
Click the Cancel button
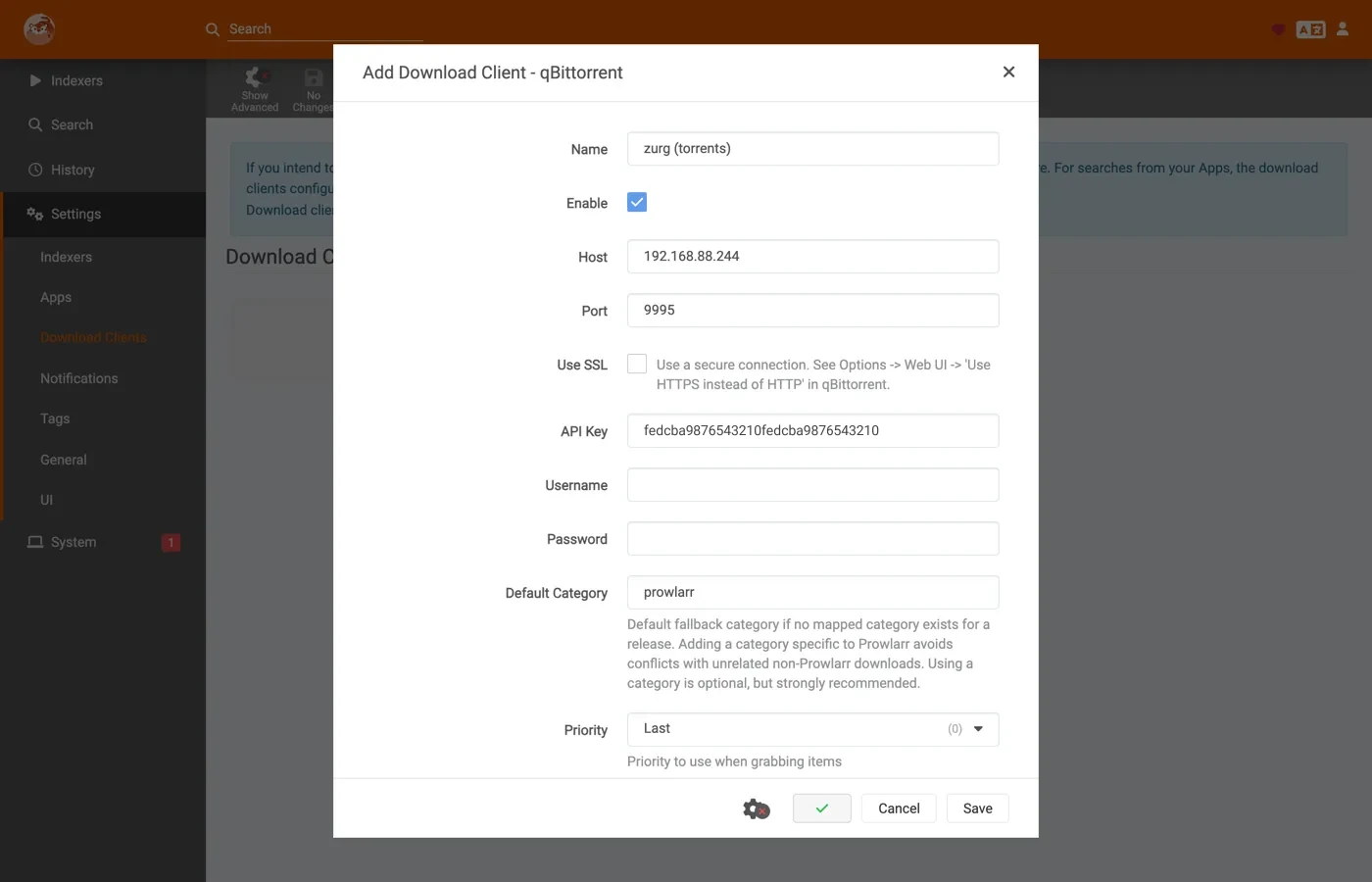coord(899,808)
